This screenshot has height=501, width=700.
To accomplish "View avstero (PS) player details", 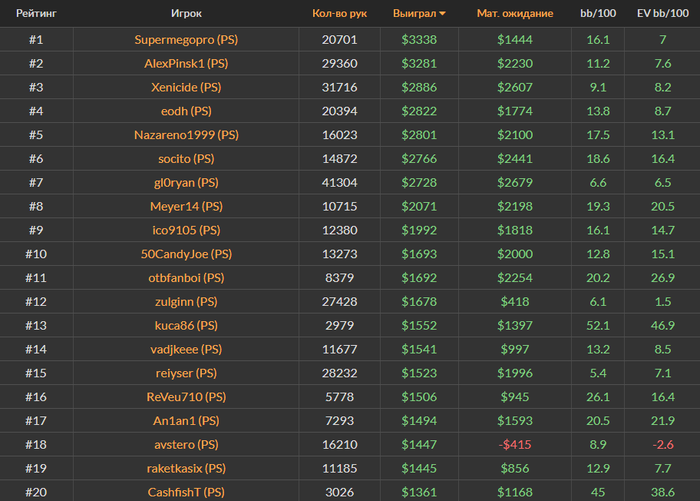I will pyautogui.click(x=186, y=445).
